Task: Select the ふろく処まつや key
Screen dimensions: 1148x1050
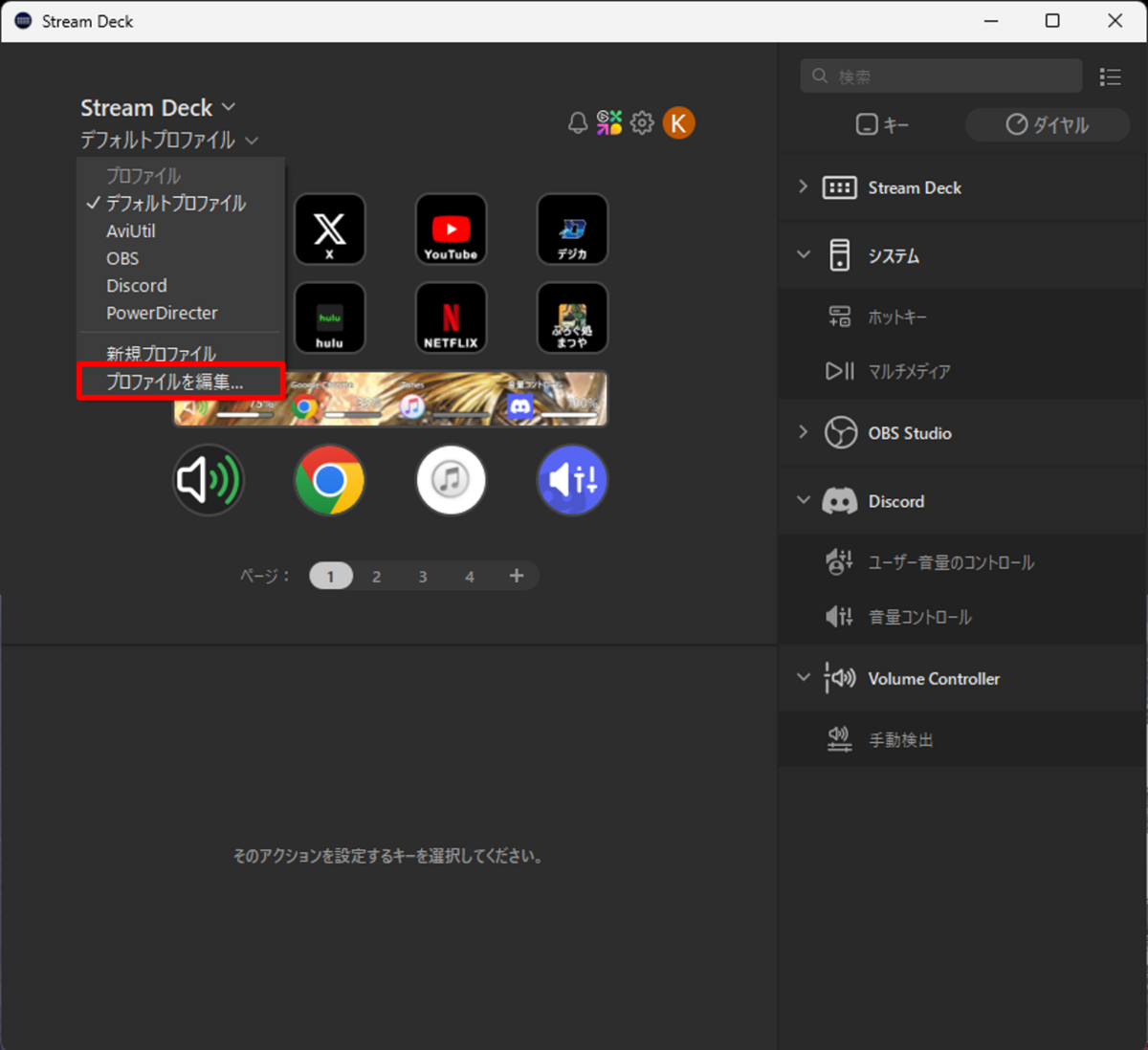Action: pos(572,317)
